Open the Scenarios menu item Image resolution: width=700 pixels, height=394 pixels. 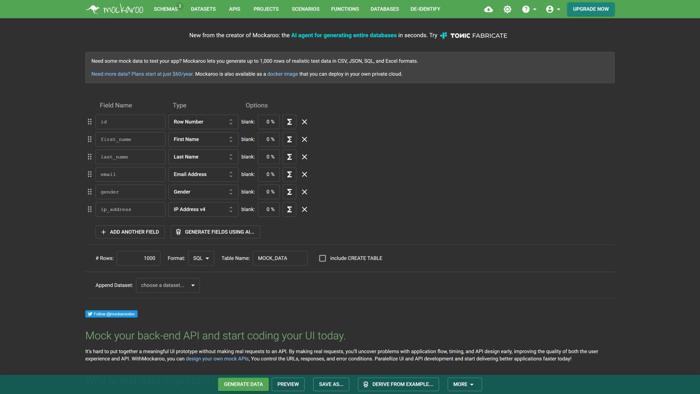click(305, 9)
